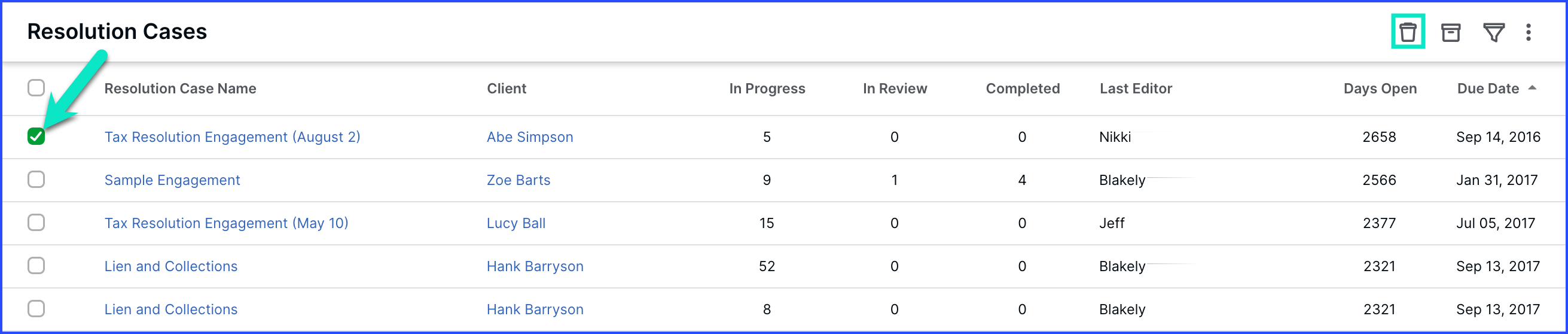Toggle the Due Date sort arrow
Image resolution: width=1568 pixels, height=334 pixels.
pos(1532,88)
